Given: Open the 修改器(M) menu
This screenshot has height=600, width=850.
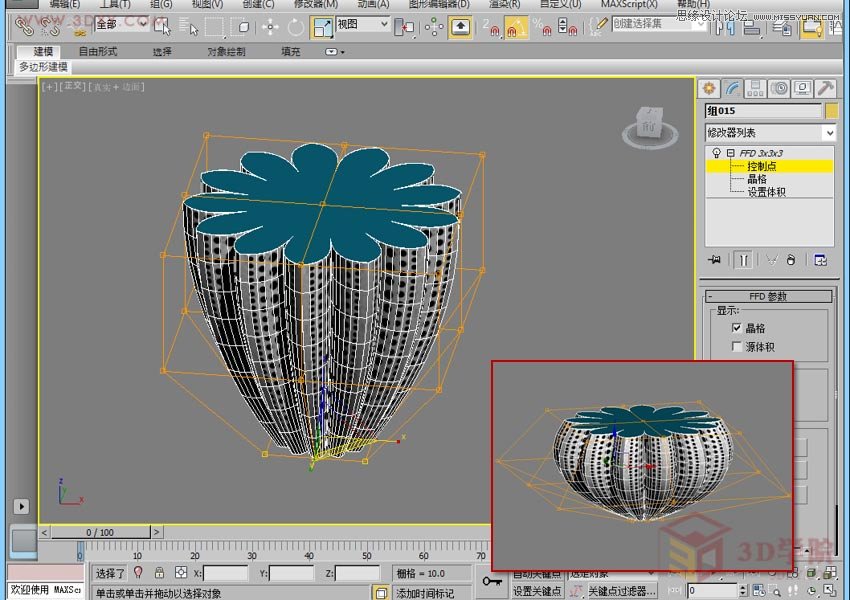Looking at the screenshot, I should (315, 4).
